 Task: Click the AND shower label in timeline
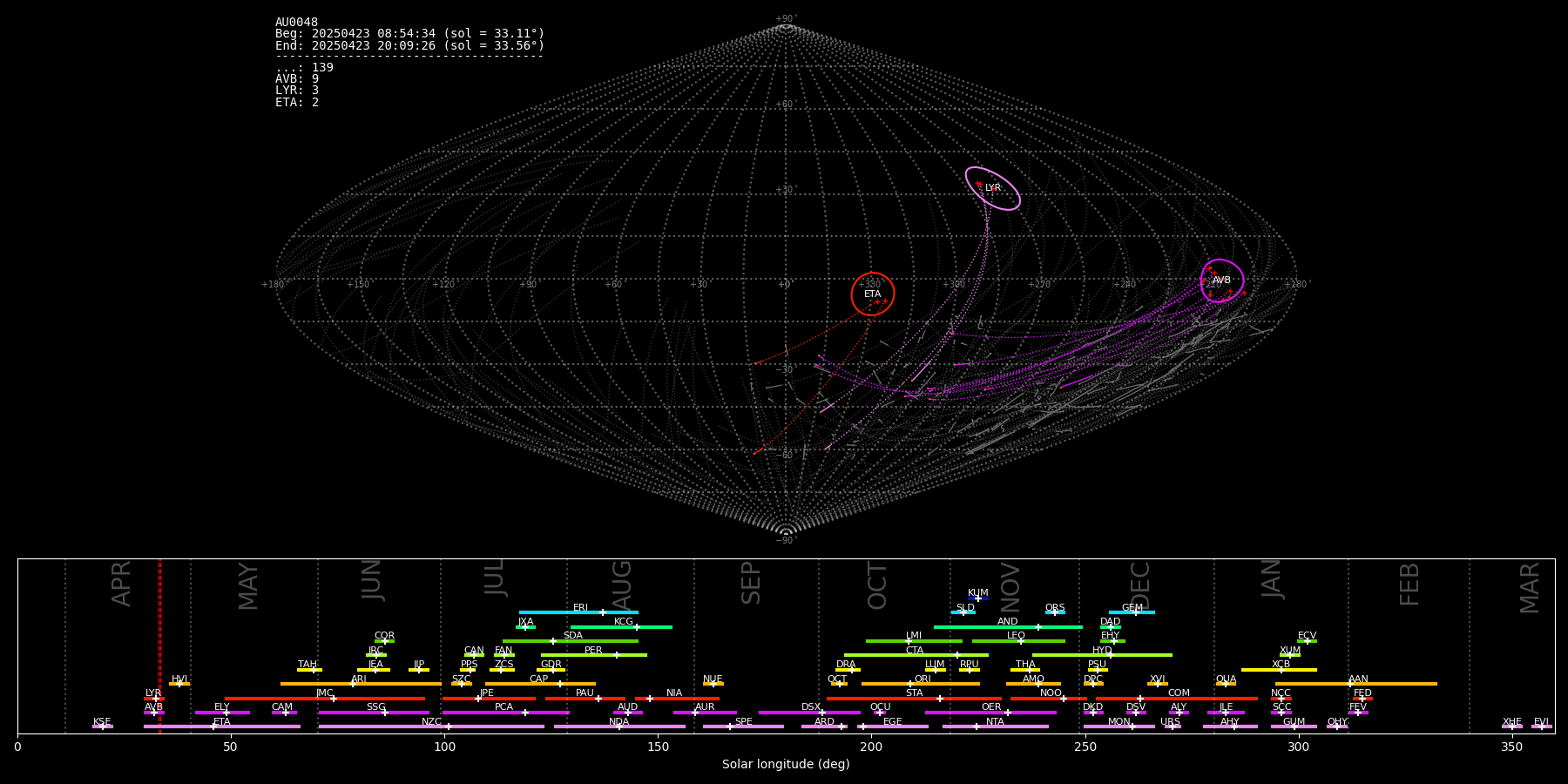1008,622
